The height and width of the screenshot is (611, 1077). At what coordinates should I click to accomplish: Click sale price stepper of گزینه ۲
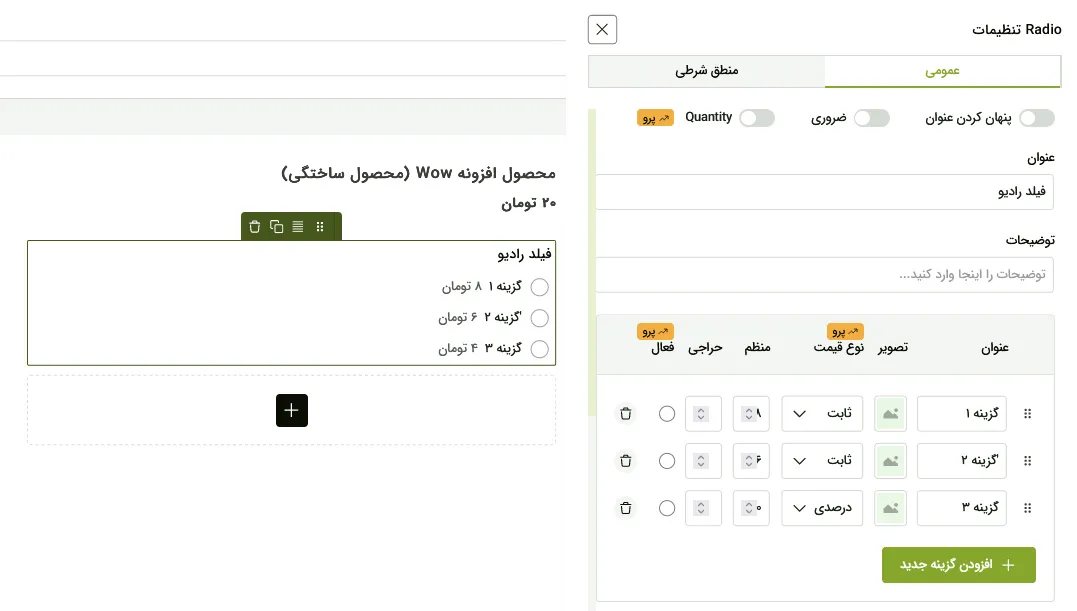tap(701, 461)
